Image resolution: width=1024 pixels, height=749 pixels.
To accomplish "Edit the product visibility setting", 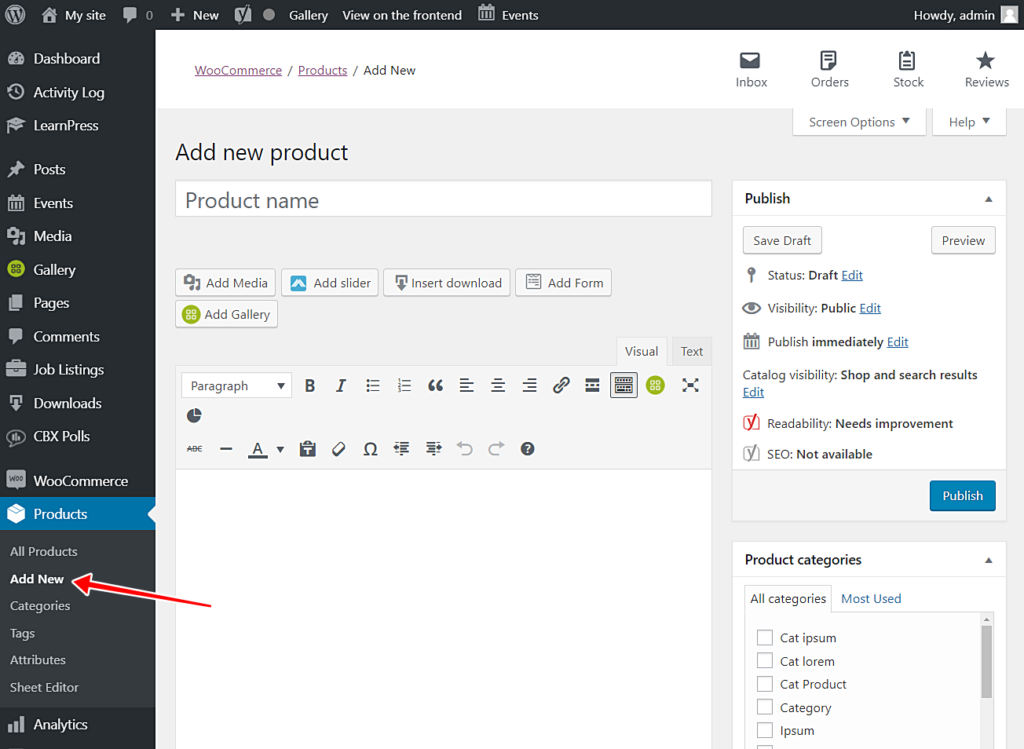I will [869, 308].
